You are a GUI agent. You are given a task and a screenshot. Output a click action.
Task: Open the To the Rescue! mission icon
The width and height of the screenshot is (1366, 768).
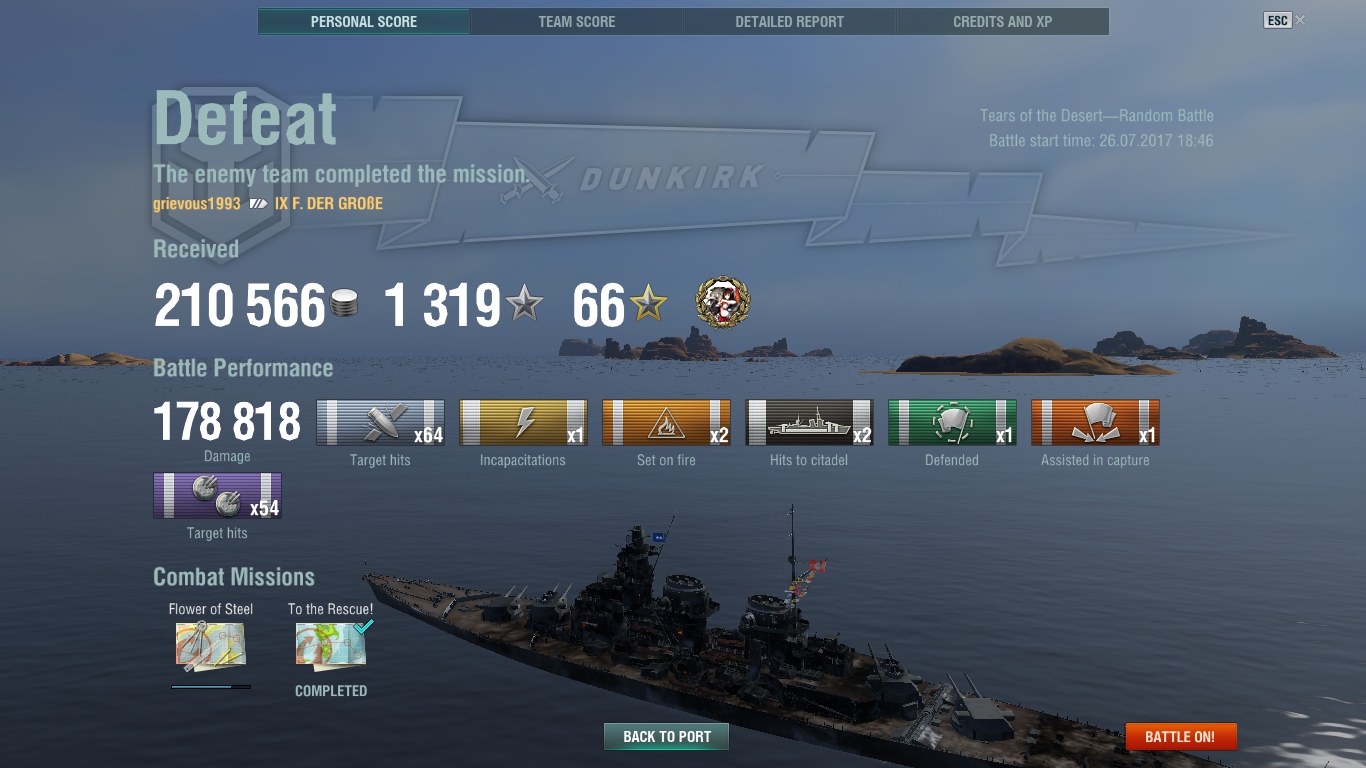[332, 644]
